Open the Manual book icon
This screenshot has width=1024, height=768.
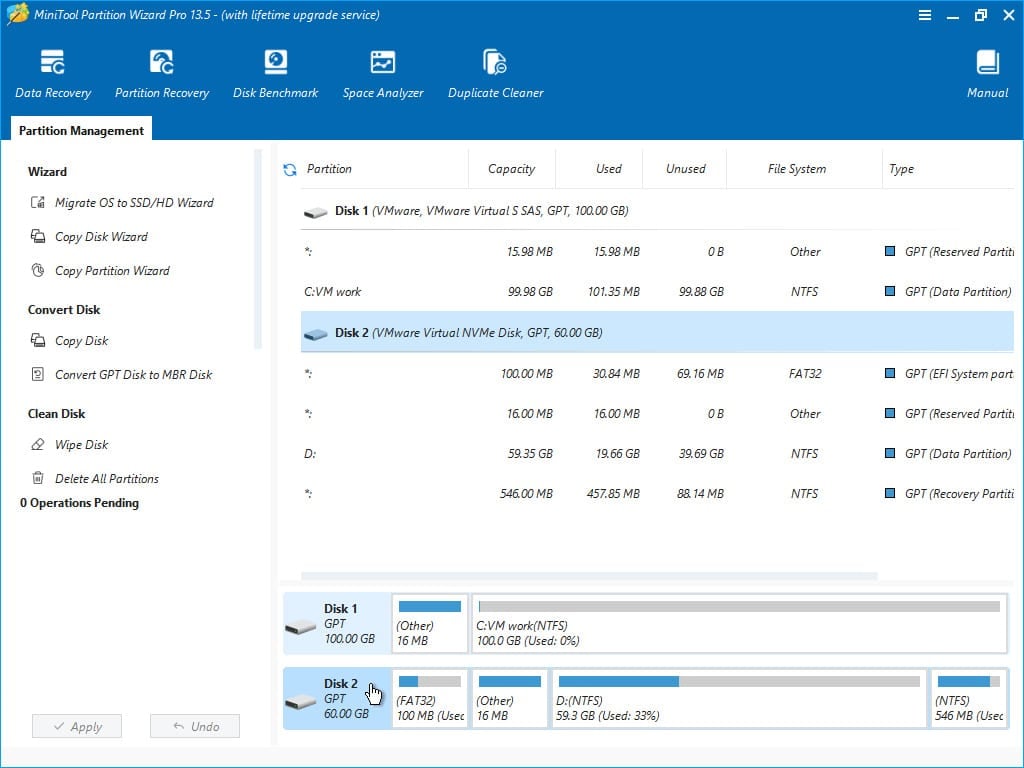click(x=987, y=63)
